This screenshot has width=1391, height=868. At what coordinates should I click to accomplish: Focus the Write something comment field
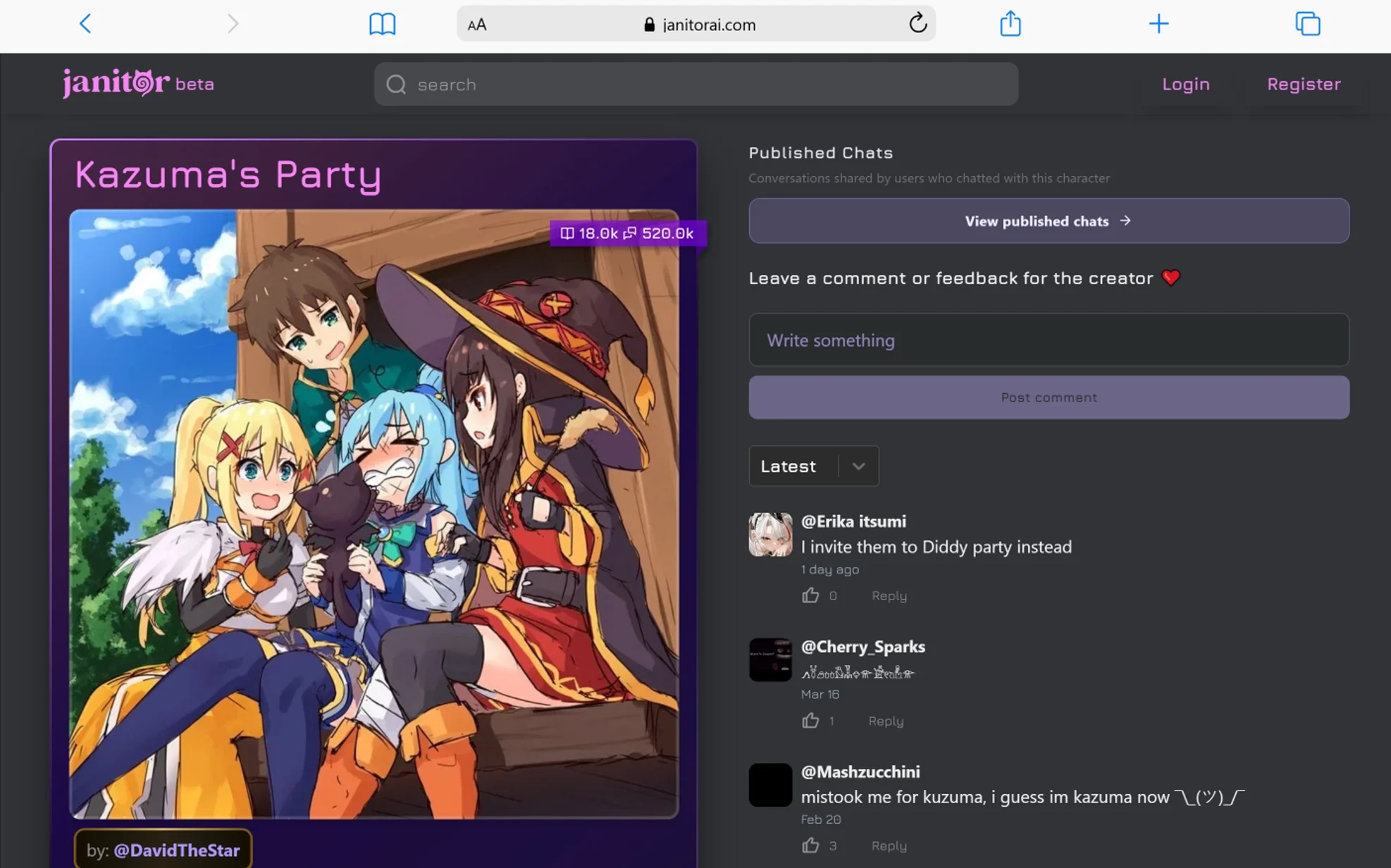pos(1049,340)
